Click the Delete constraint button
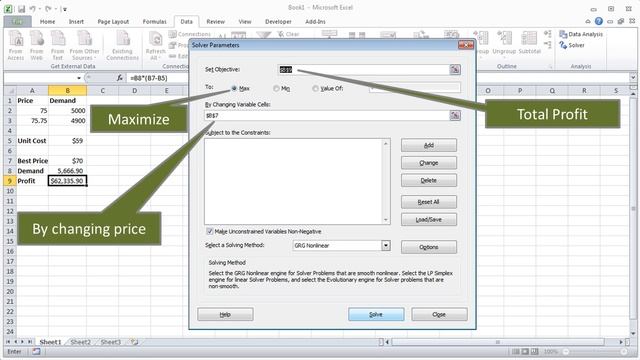The image size is (640, 360). point(429,180)
